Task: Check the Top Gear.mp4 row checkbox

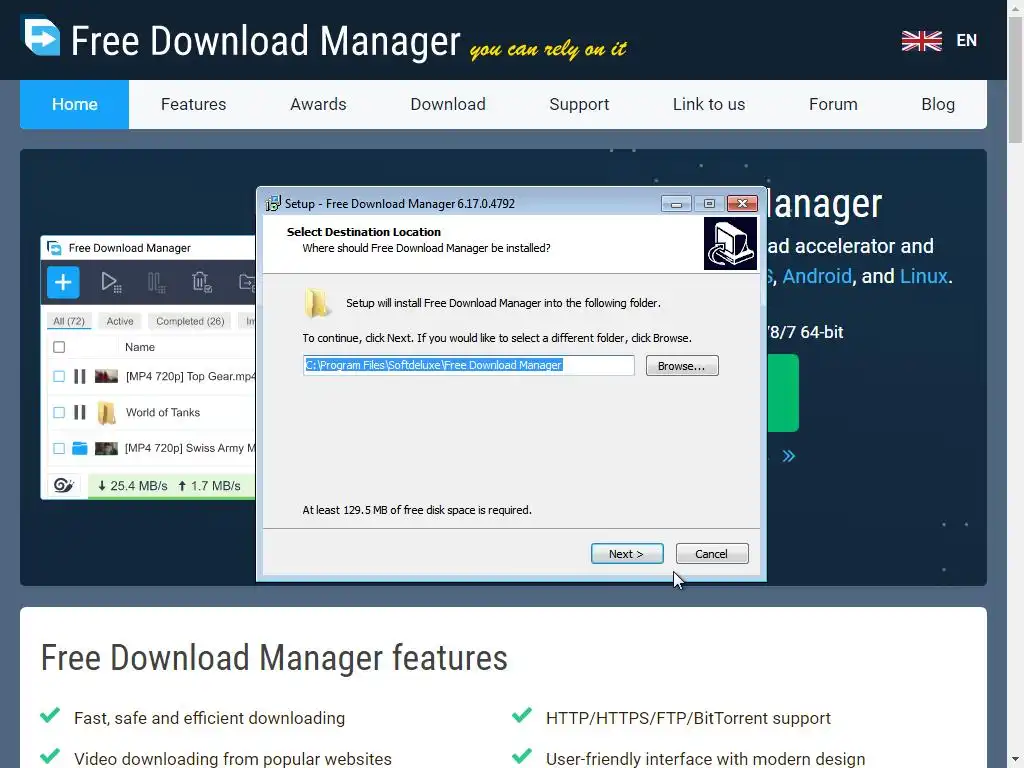Action: pos(59,376)
